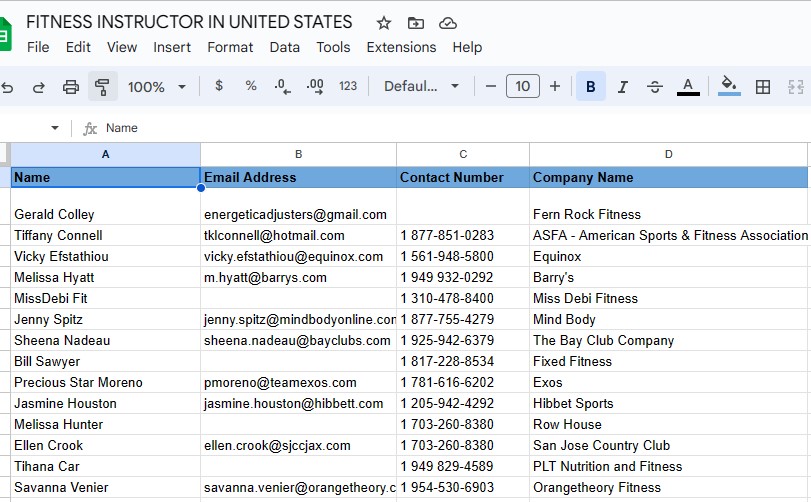The height and width of the screenshot is (502, 811).
Task: Increase decimal places icon
Action: pyautogui.click(x=315, y=86)
